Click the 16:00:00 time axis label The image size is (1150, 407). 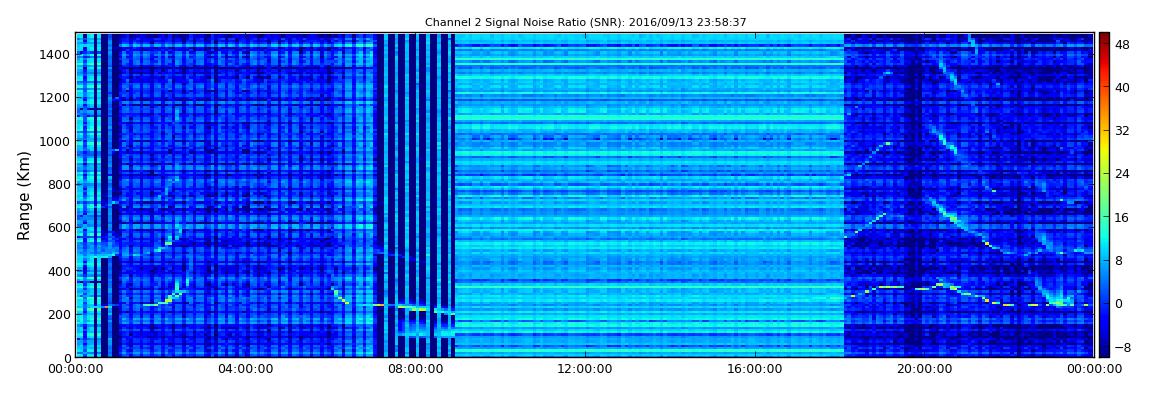coord(755,370)
